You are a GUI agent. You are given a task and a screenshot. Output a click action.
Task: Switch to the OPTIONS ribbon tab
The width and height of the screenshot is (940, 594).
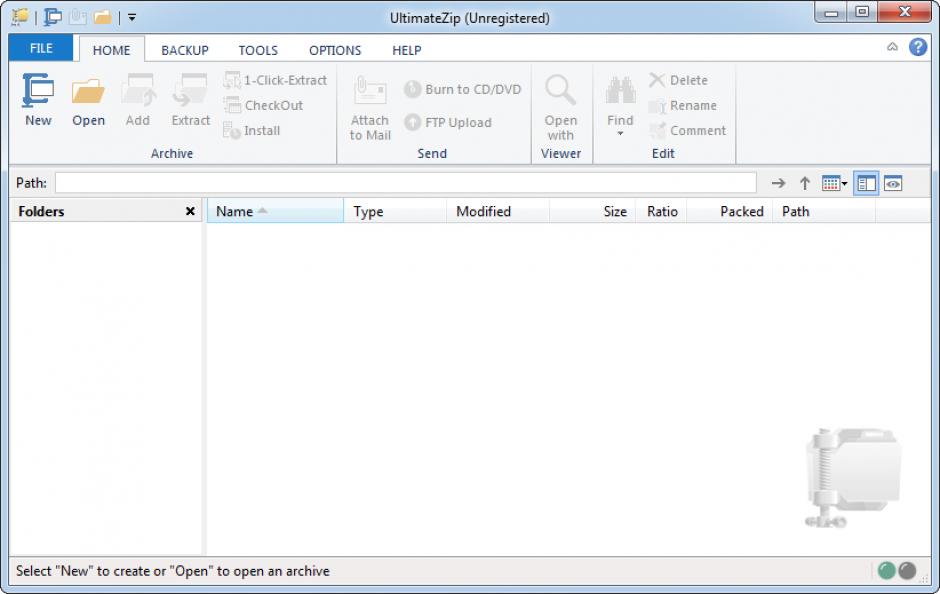(335, 50)
